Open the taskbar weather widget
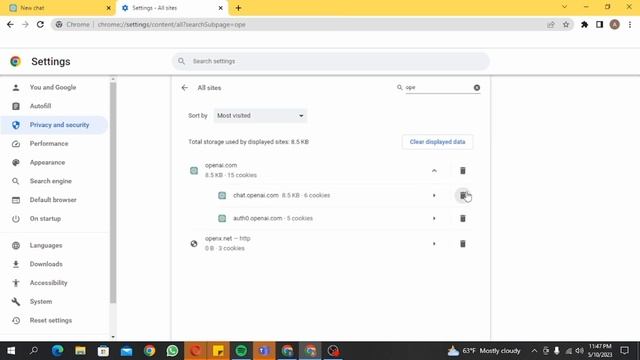640x360 pixels. pyautogui.click(x=484, y=351)
